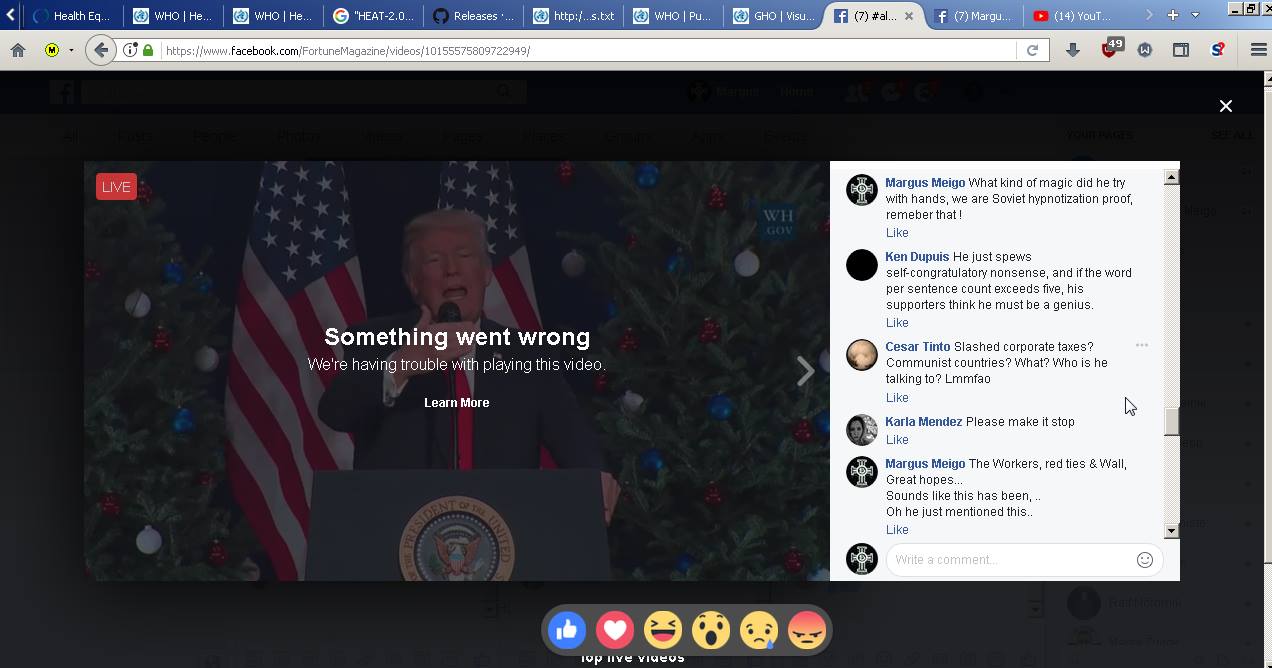The image size is (1272, 668).
Task: Like Karla Mendez's comment
Action: pos(897,440)
